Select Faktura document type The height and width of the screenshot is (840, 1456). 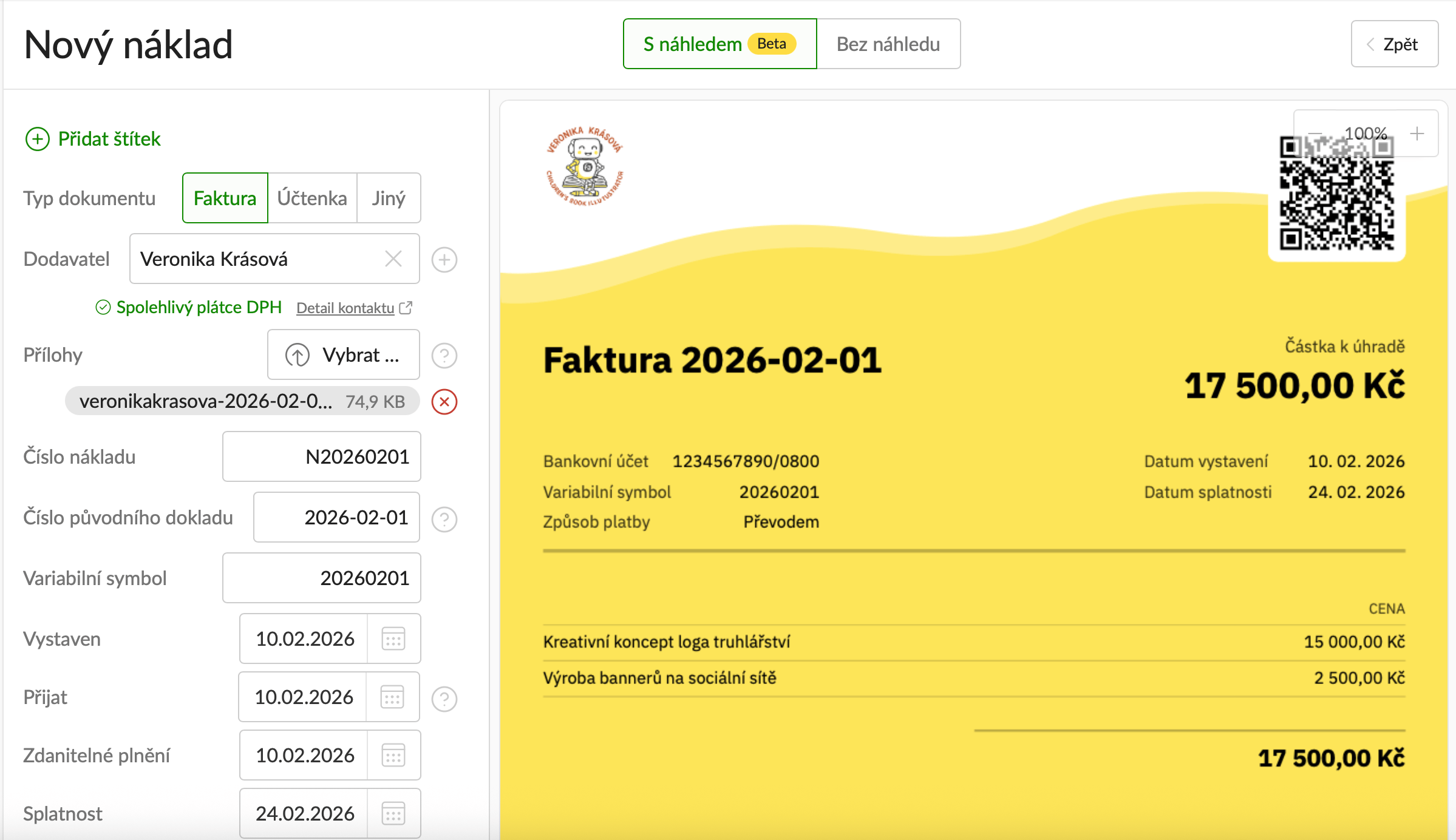tap(225, 198)
